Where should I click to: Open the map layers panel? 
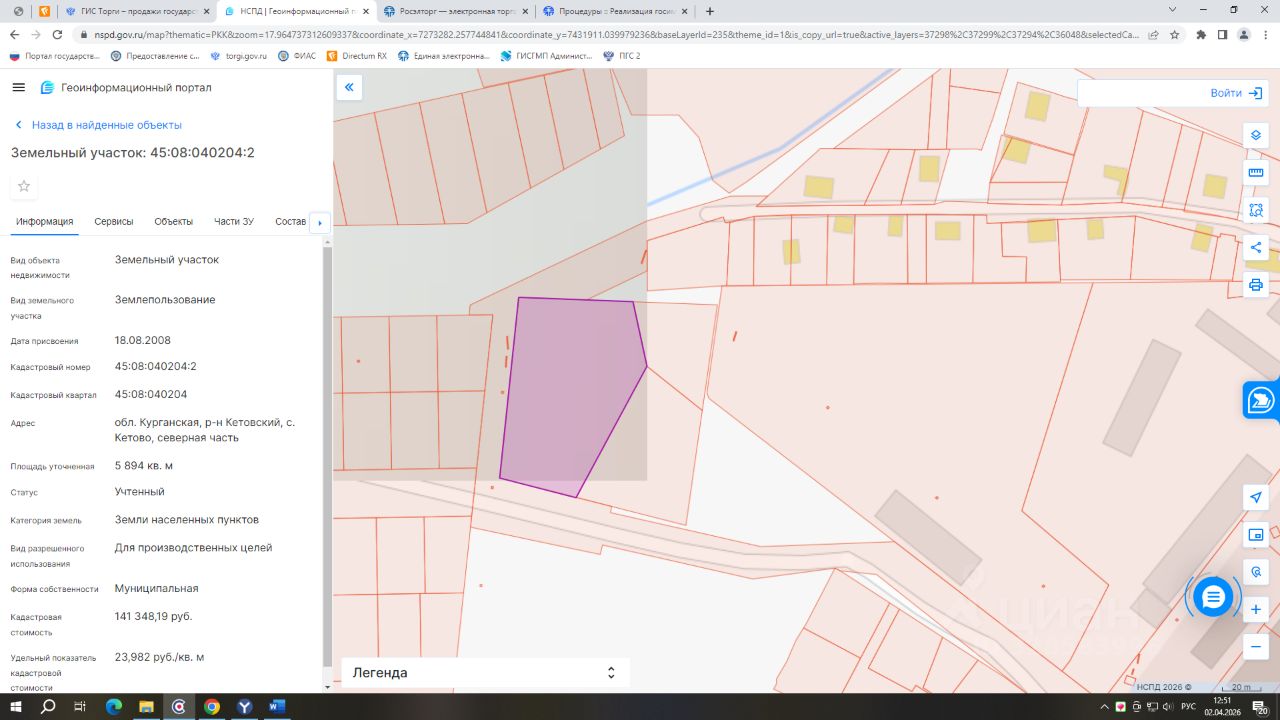coord(1256,136)
